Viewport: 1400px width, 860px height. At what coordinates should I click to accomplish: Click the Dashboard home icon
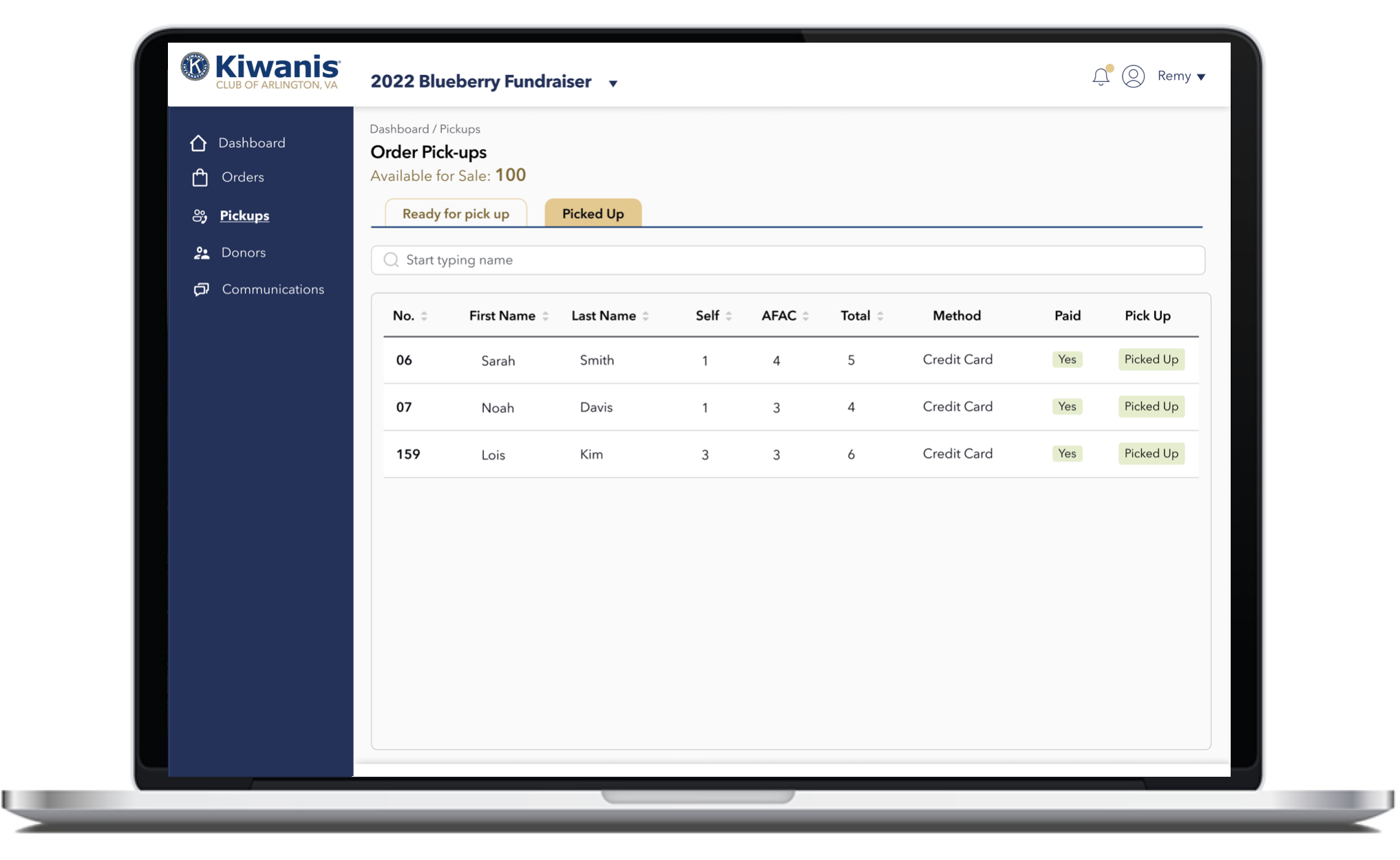pyautogui.click(x=198, y=142)
